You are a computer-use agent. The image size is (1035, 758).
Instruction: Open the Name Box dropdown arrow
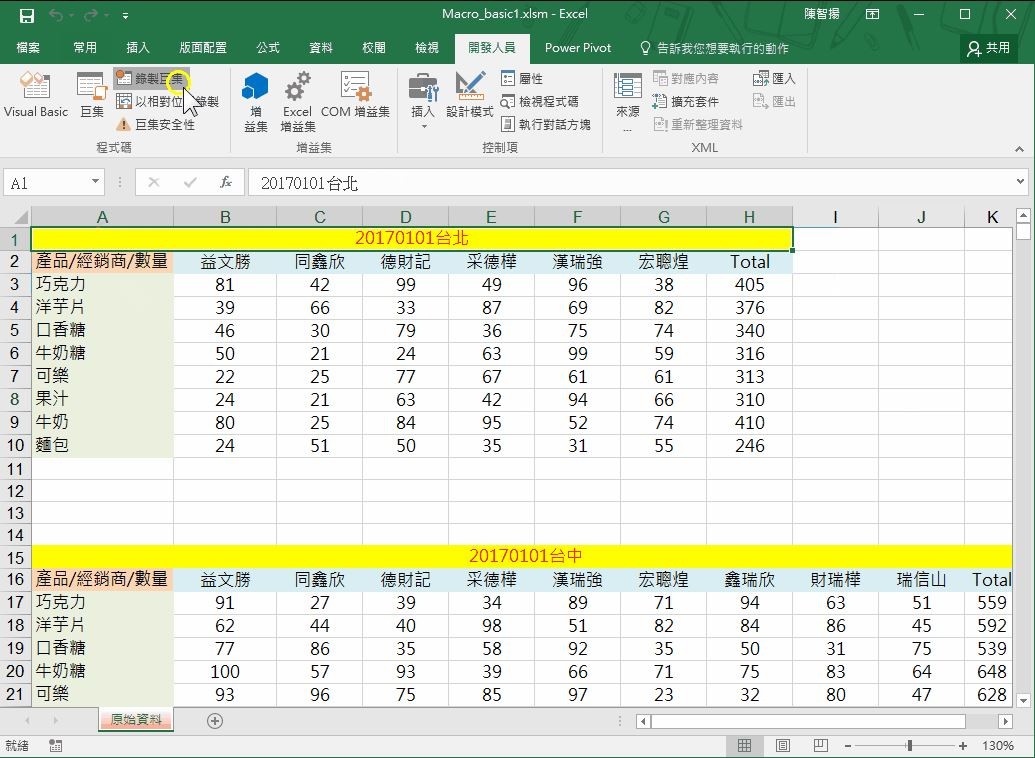point(96,182)
